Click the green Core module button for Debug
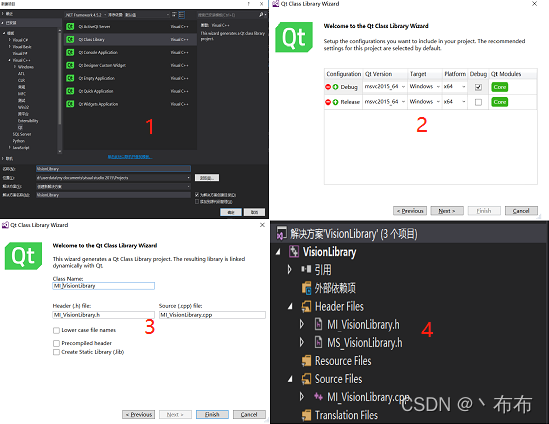The height and width of the screenshot is (424, 549). pyautogui.click(x=500, y=87)
